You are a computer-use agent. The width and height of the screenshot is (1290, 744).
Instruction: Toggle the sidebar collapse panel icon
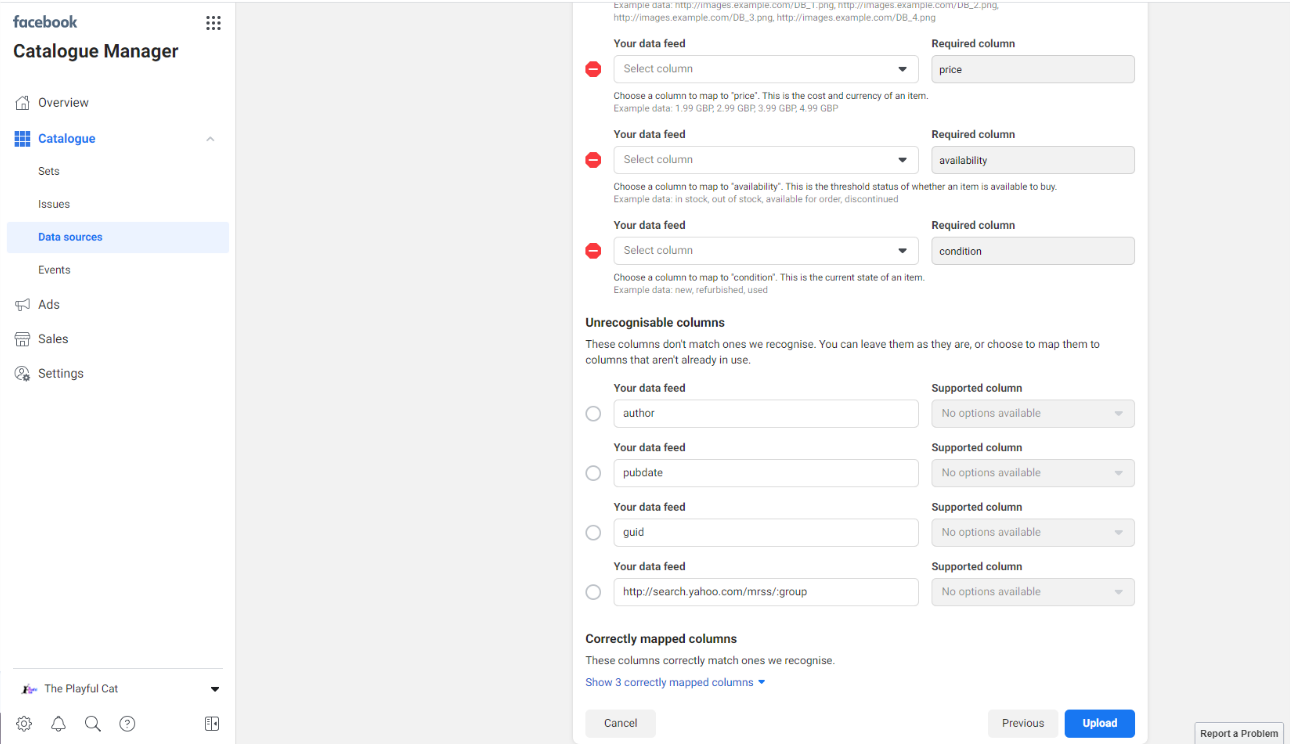212,724
